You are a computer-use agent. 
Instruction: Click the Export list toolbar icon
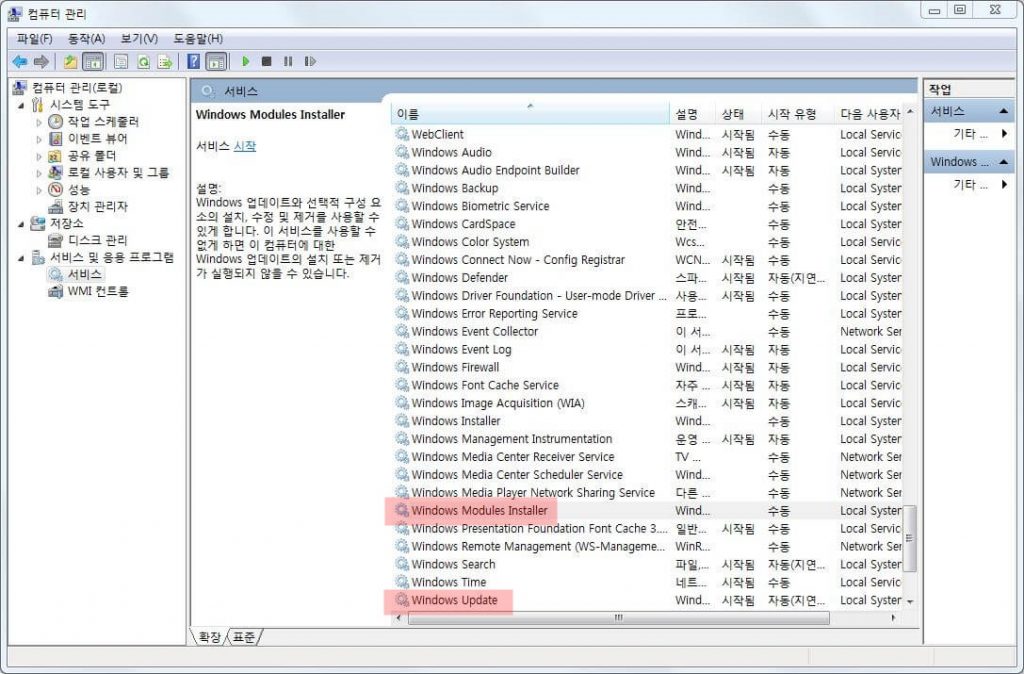[x=165, y=61]
